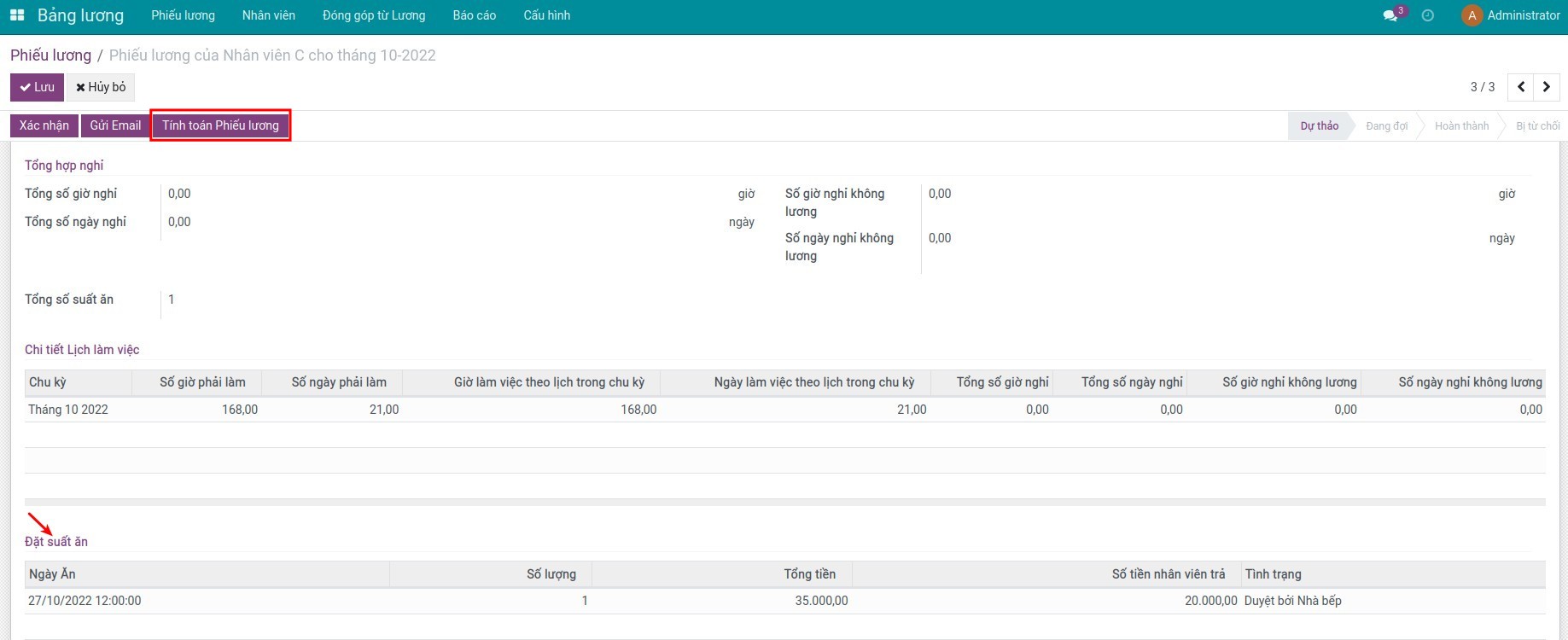The height and width of the screenshot is (640, 1568).
Task: Click the Phiếu lương breadcrumb link
Action: pos(50,55)
